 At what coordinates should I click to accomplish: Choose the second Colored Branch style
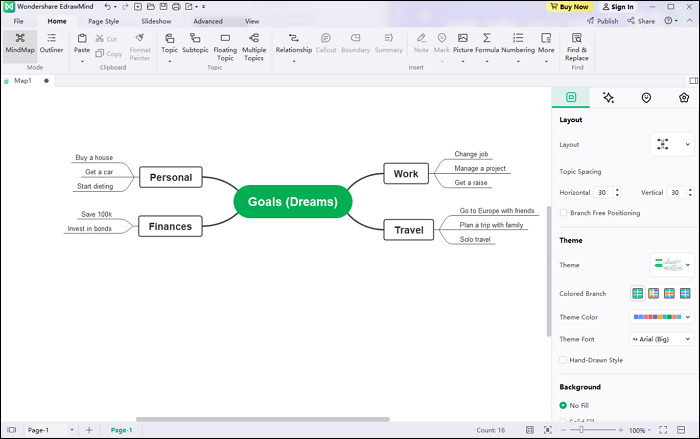pos(653,293)
